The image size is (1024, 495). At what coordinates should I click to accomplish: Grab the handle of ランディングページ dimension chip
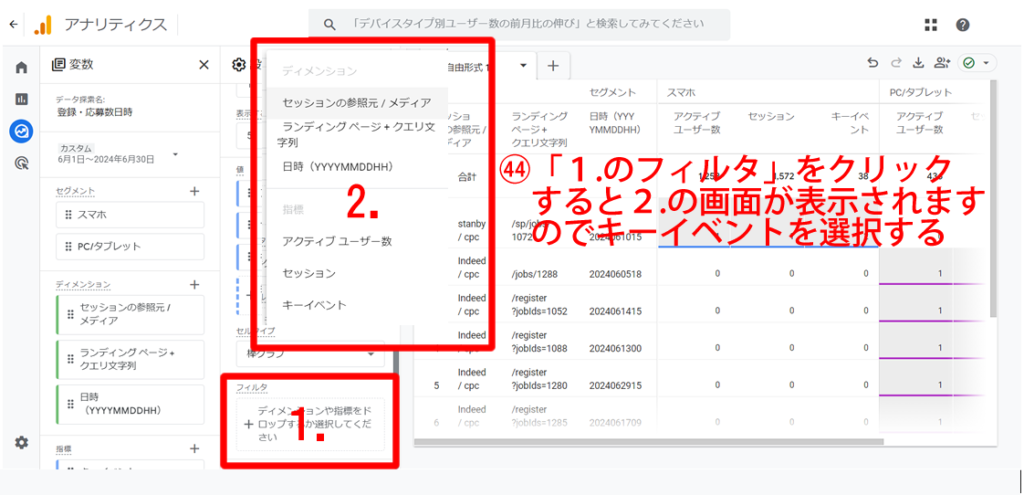coord(71,360)
